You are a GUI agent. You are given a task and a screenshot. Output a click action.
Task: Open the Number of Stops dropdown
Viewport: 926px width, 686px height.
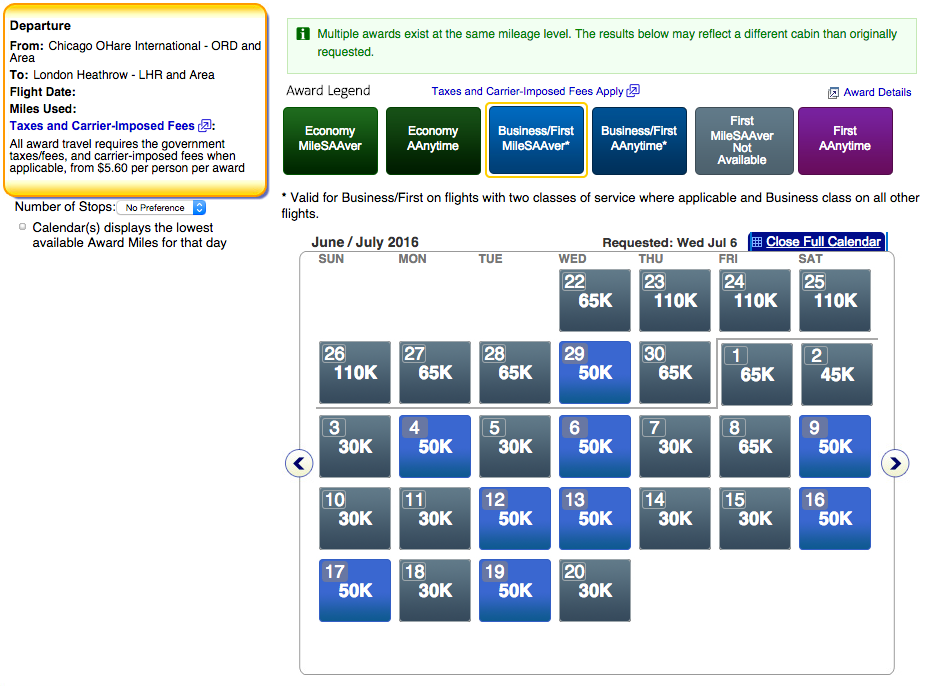point(161,207)
